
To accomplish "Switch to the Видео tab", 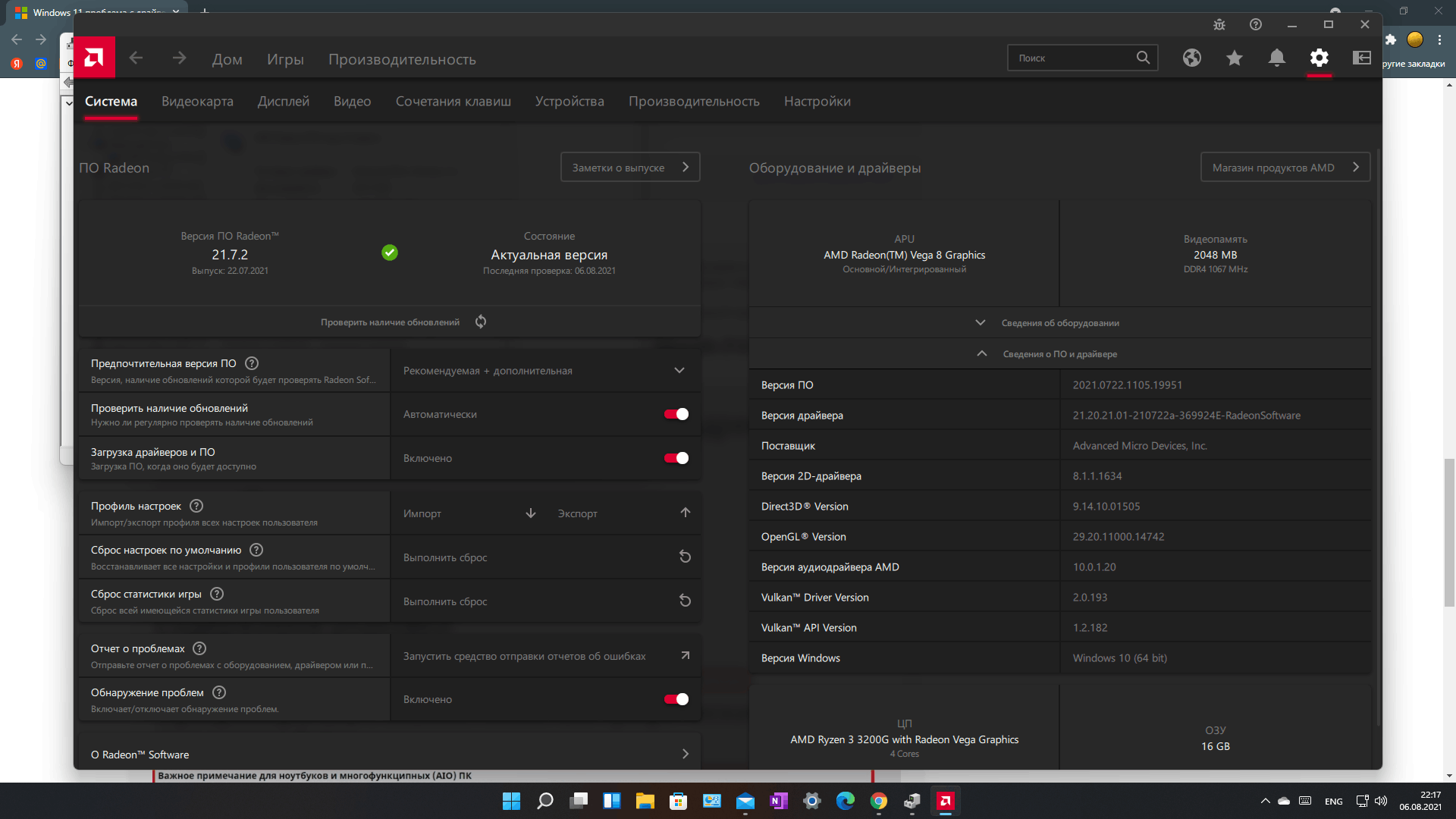I will [353, 102].
